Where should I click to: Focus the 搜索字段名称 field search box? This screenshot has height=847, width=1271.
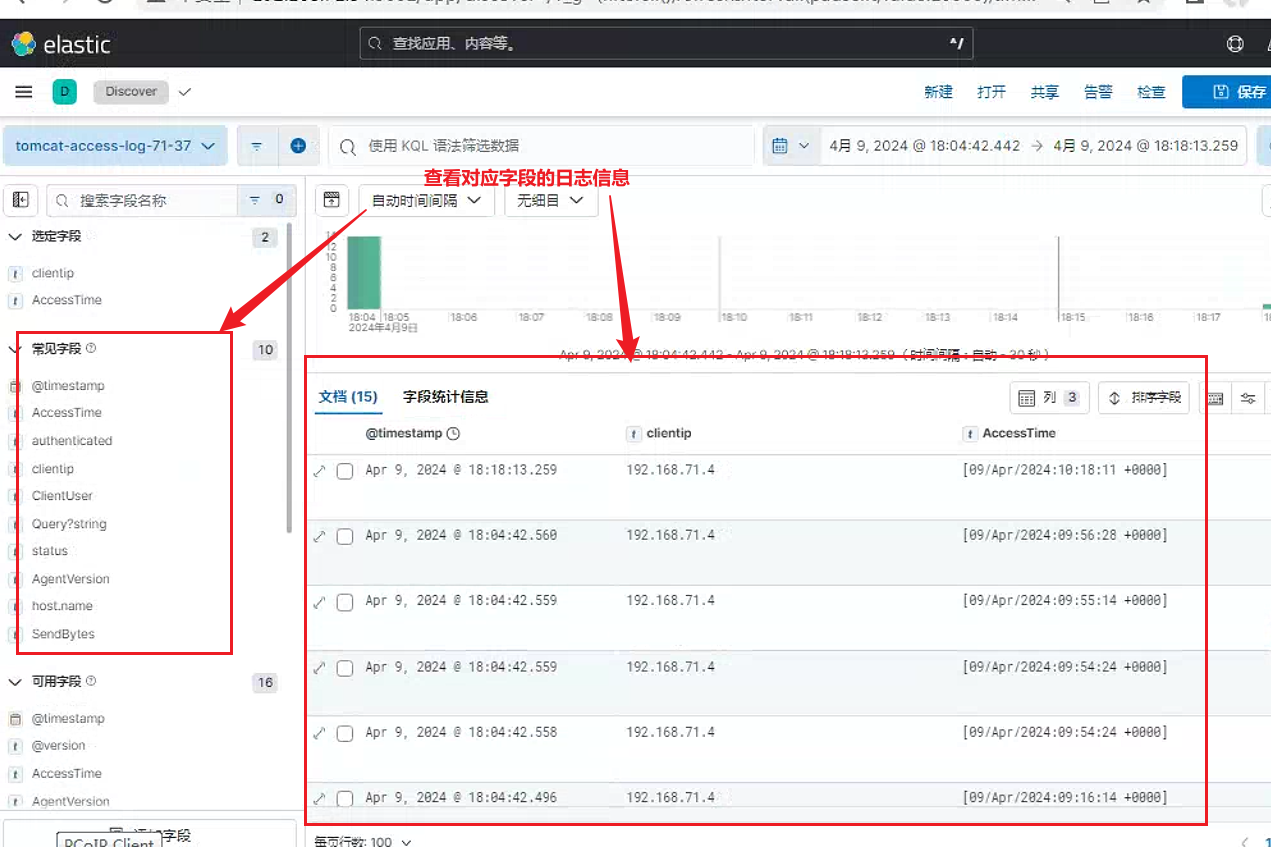point(142,200)
